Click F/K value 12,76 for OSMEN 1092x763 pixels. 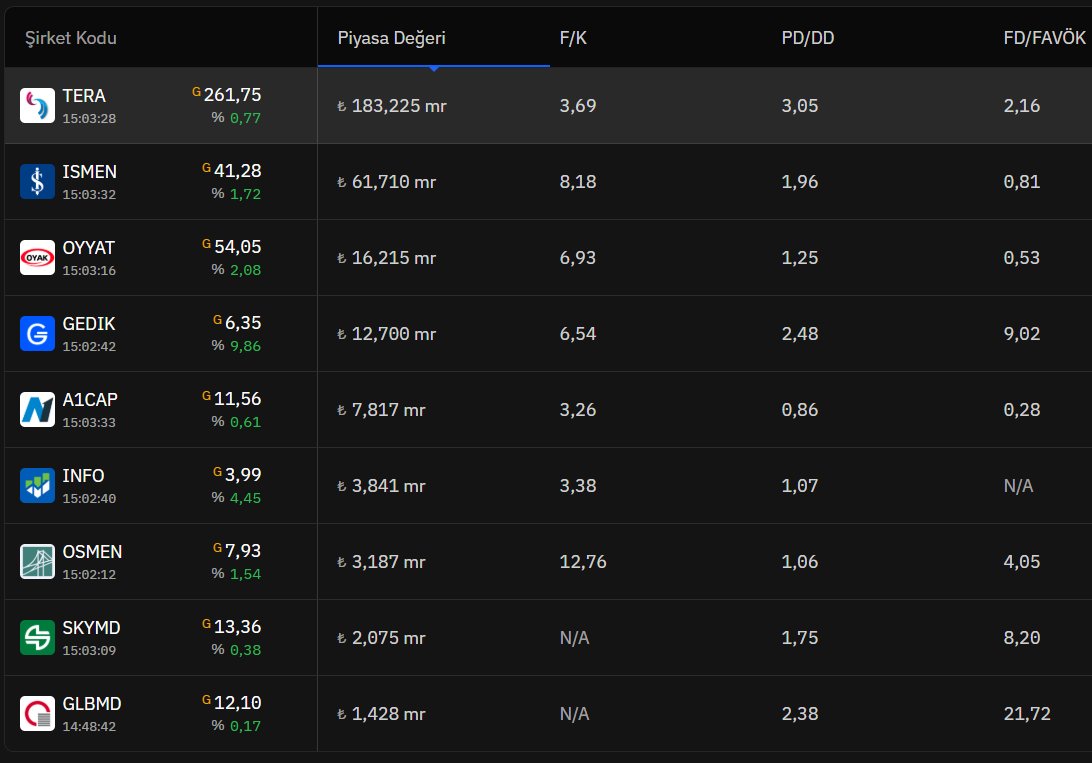(583, 561)
